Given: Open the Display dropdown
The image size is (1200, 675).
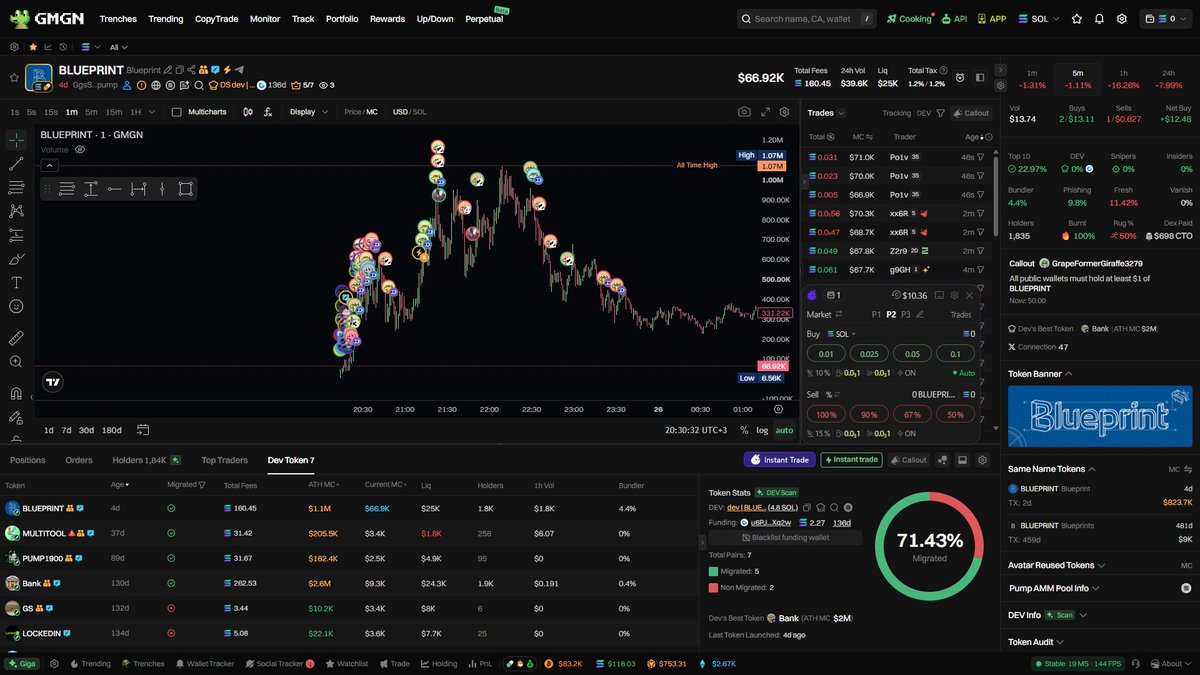Looking at the screenshot, I should point(308,112).
